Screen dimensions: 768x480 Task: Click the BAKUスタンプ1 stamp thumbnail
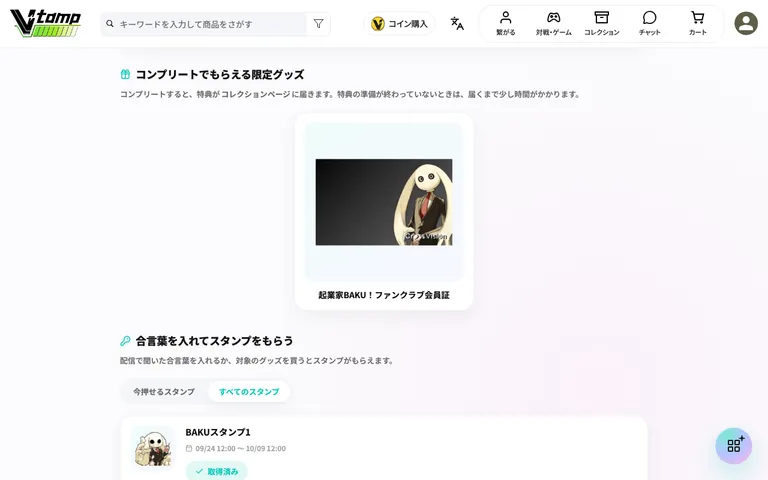pyautogui.click(x=153, y=447)
